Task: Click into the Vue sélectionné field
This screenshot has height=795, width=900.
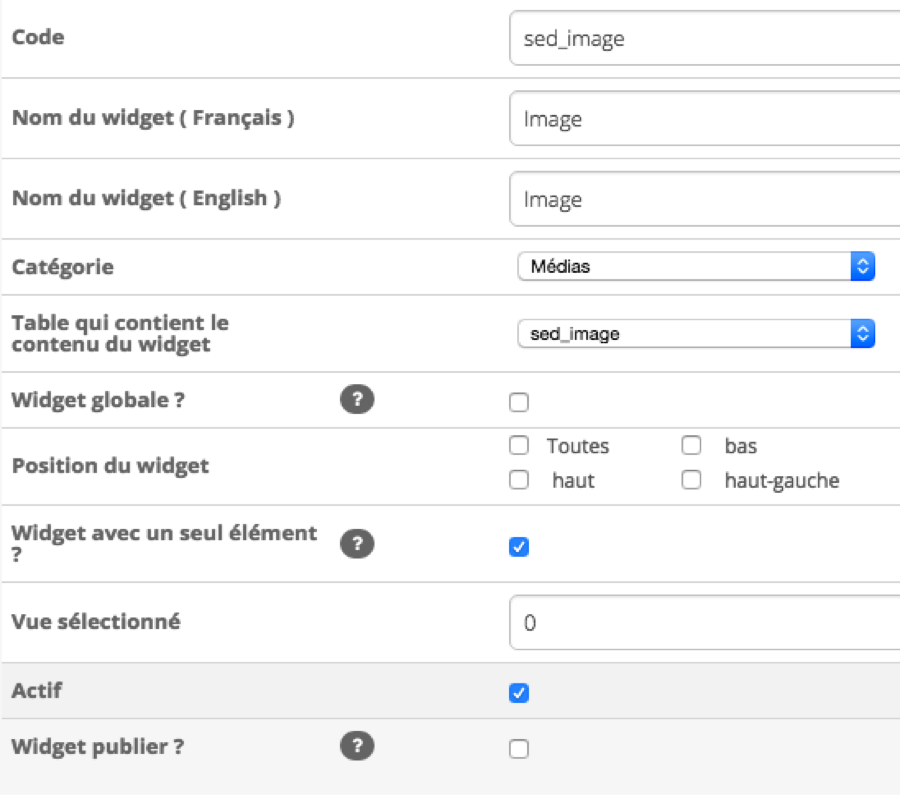Action: (x=705, y=622)
